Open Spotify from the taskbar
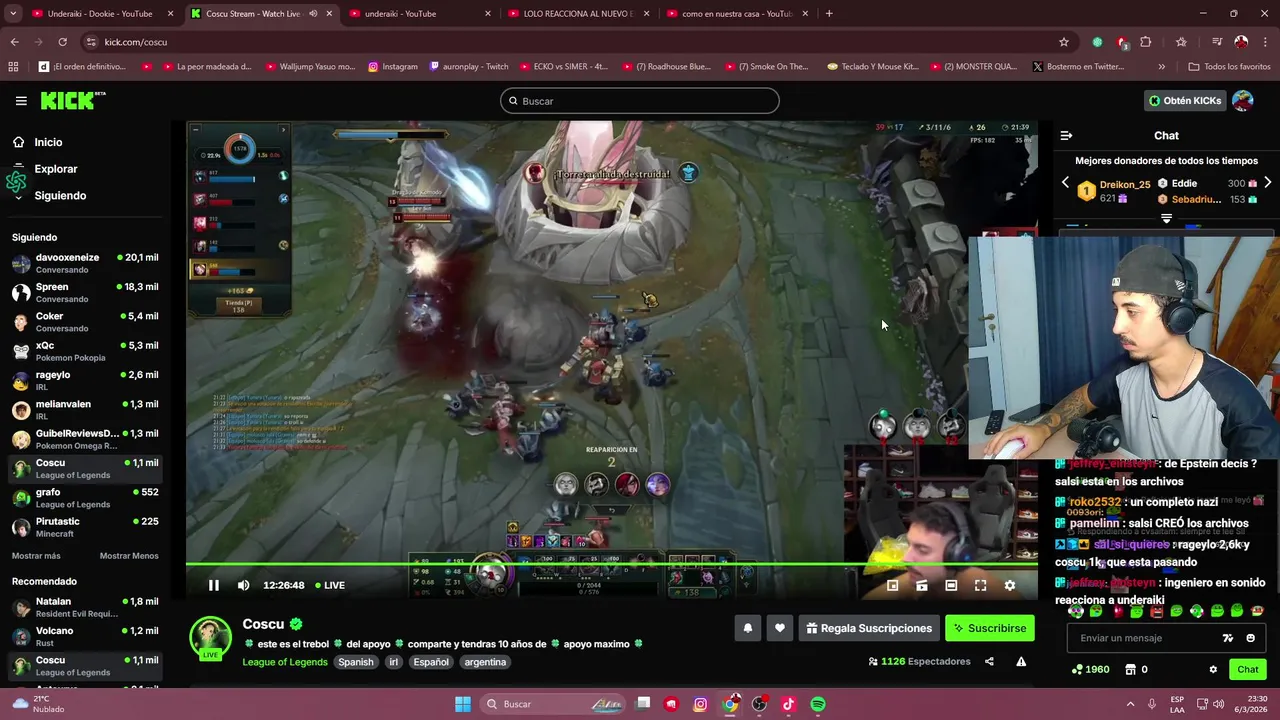The image size is (1280, 720). pyautogui.click(x=818, y=704)
